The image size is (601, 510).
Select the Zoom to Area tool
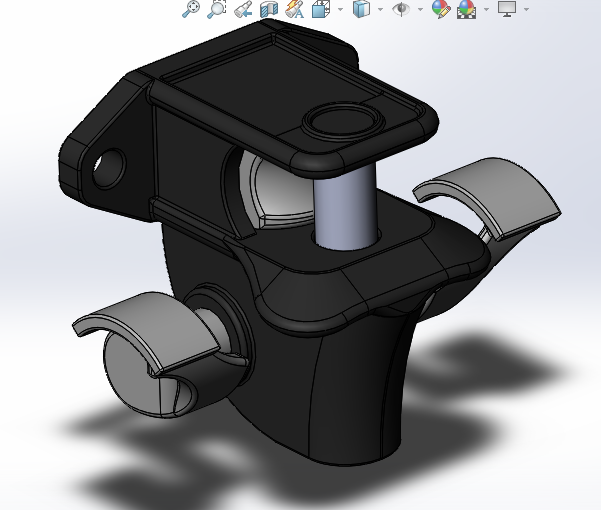coord(217,9)
